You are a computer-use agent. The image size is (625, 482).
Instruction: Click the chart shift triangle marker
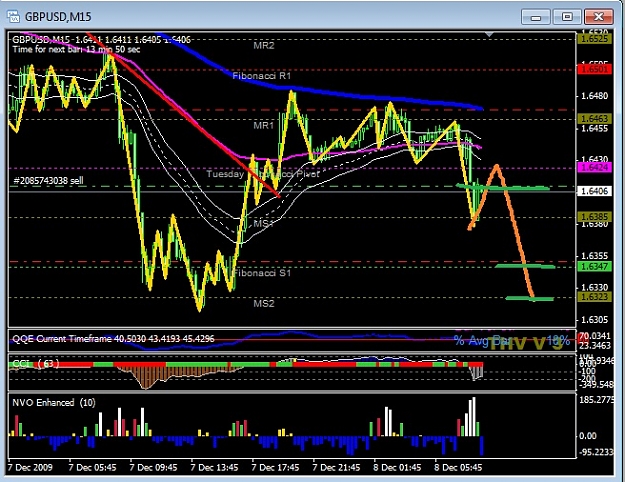click(489, 35)
